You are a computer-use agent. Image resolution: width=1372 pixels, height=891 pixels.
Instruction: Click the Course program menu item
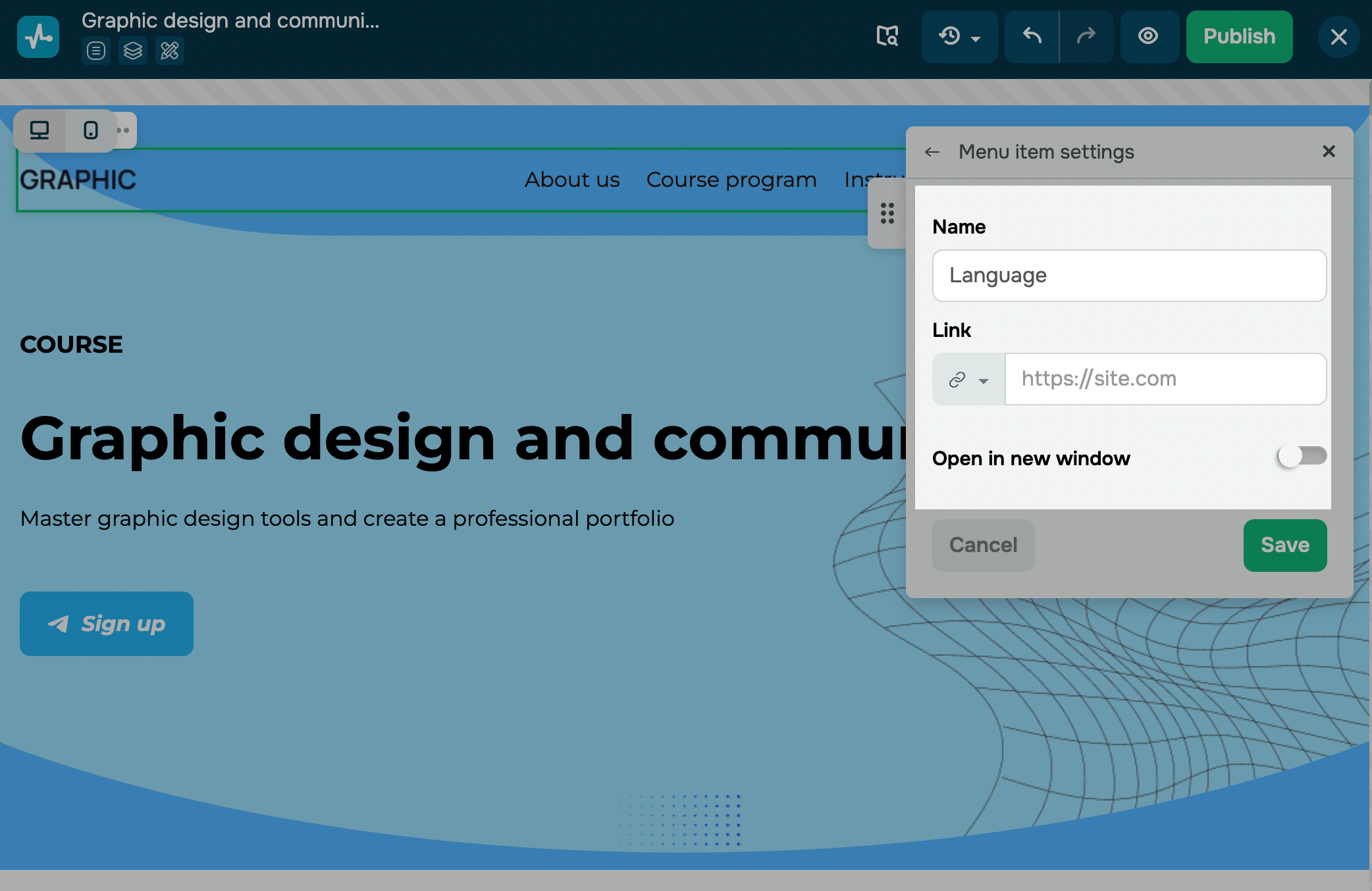(731, 180)
